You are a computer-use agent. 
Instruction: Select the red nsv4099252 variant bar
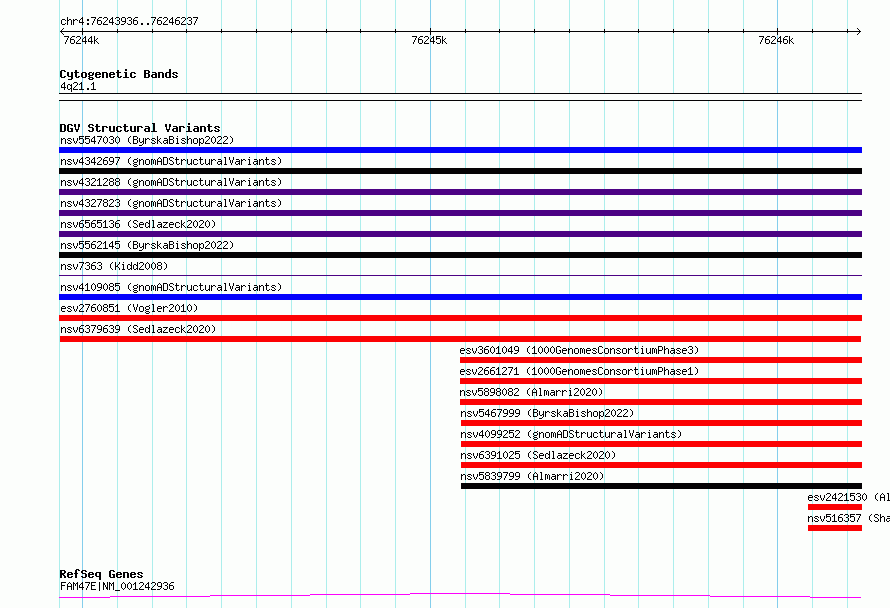coord(661,444)
